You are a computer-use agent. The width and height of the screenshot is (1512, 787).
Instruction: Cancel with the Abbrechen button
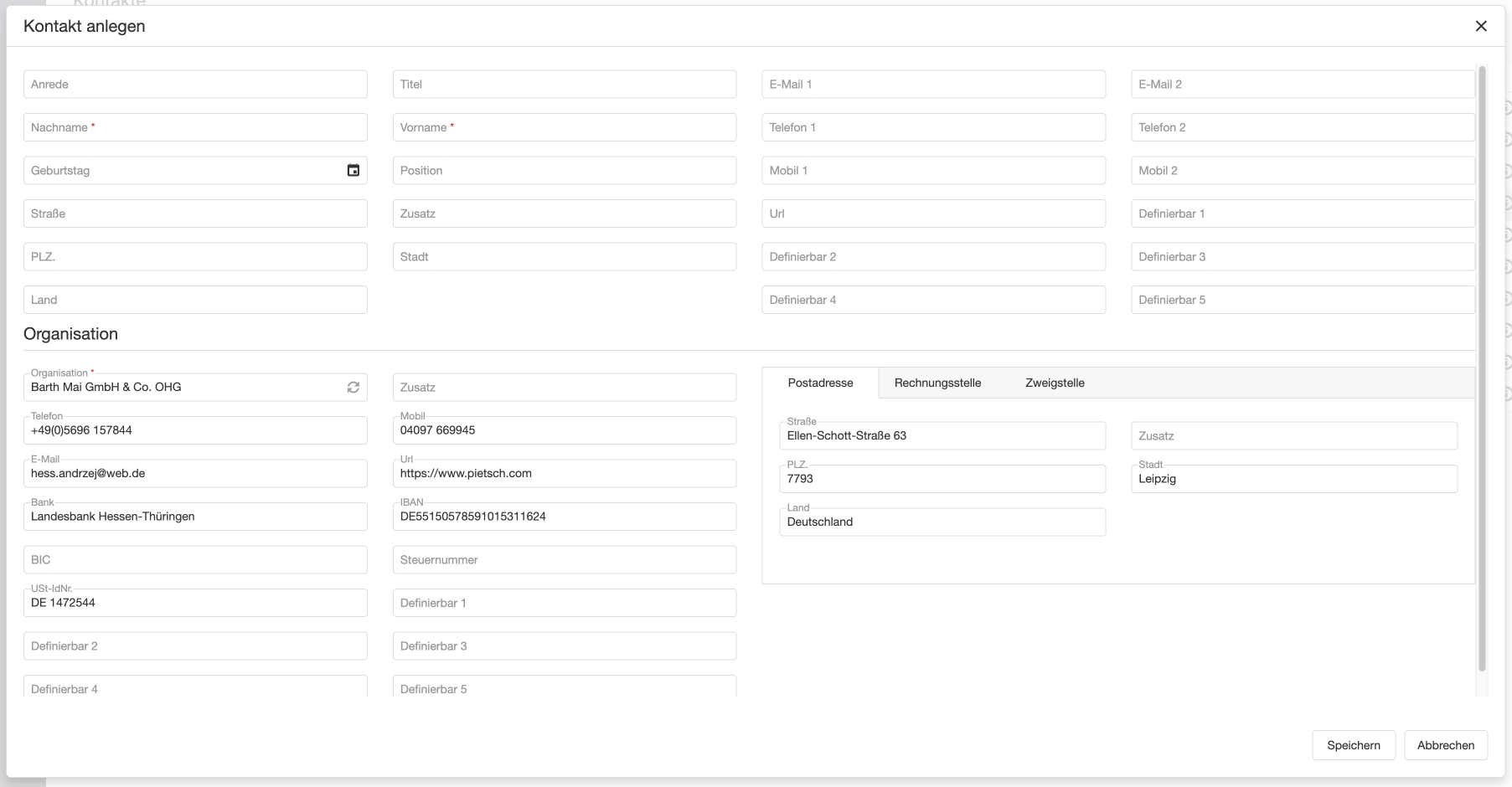(1445, 745)
